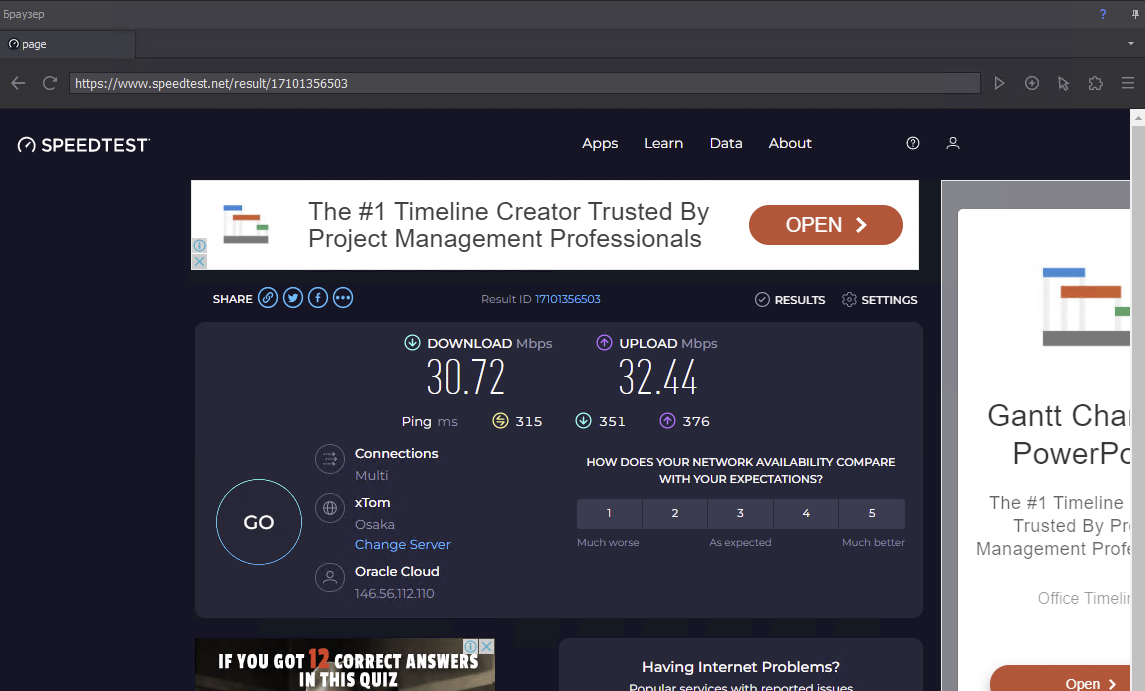Open the Apps navigation menu
Screen dimensions: 1145x691
point(600,143)
